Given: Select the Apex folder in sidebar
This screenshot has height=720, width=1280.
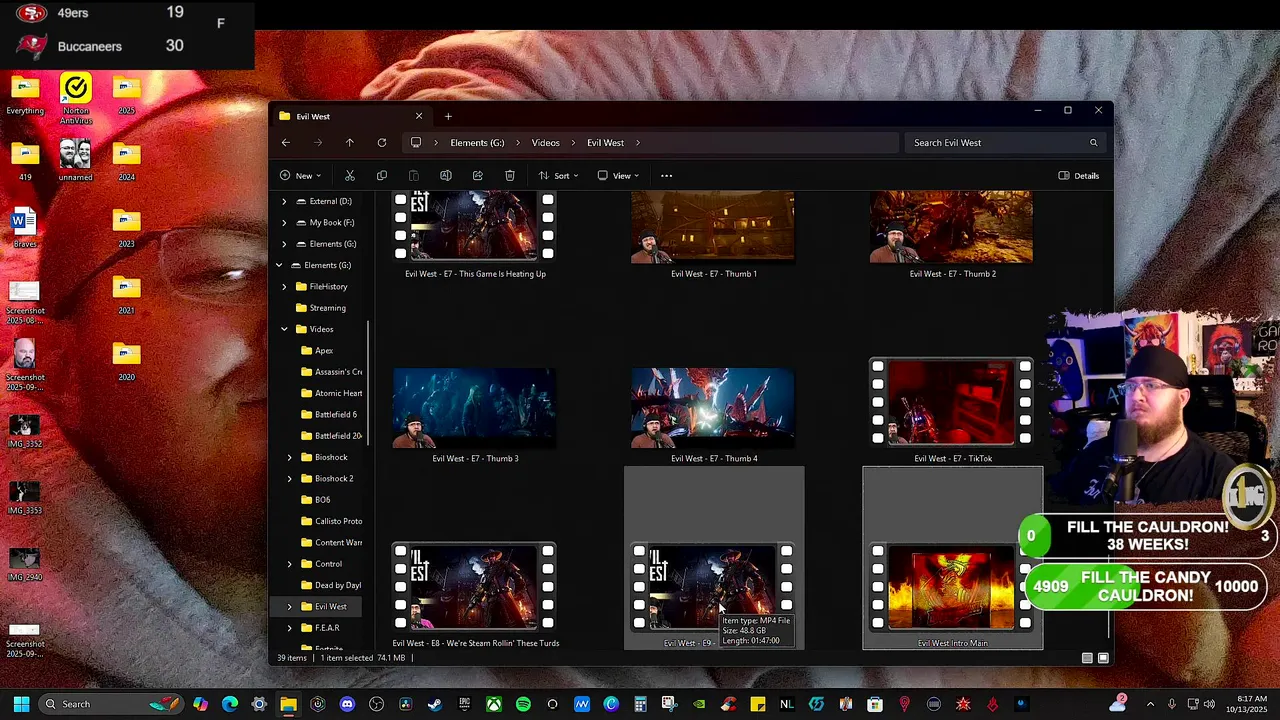Looking at the screenshot, I should [324, 351].
